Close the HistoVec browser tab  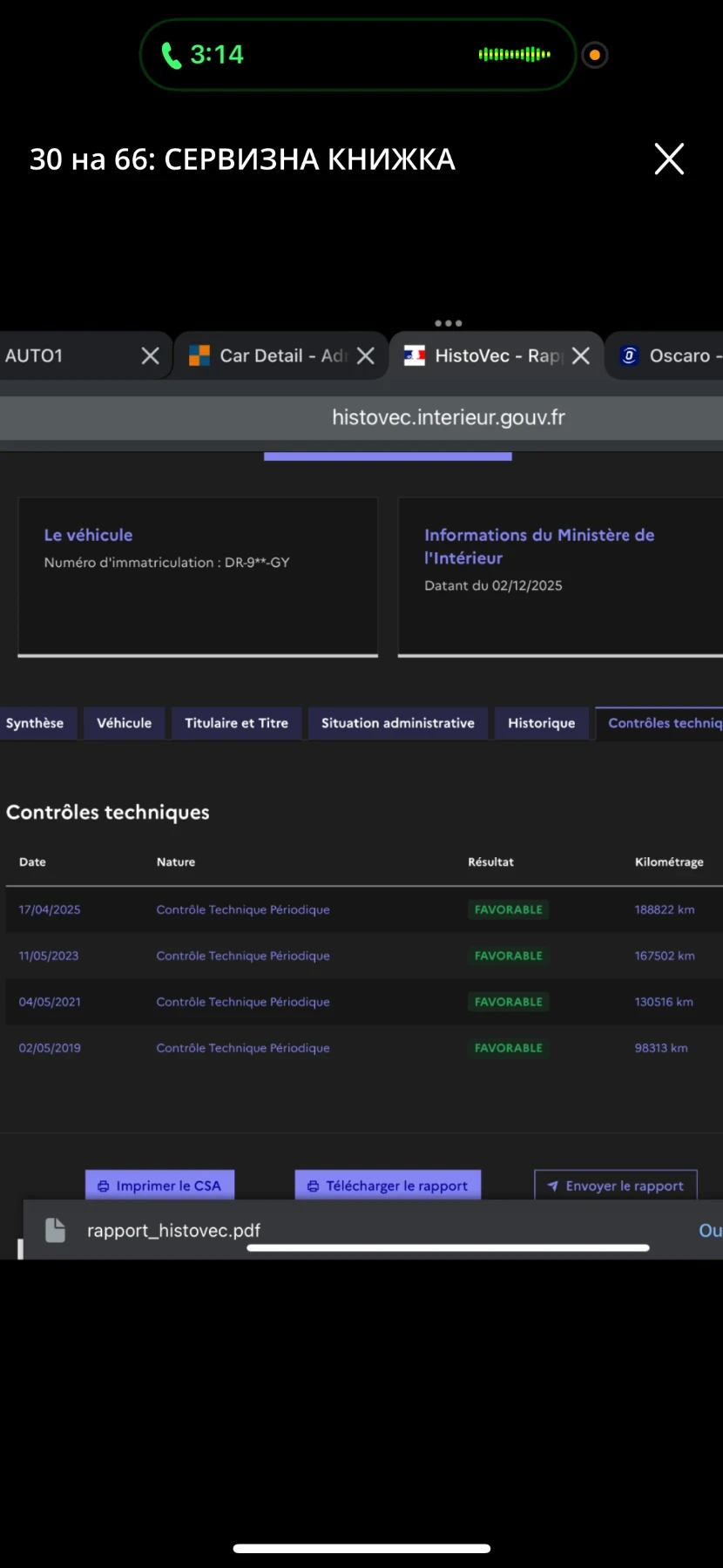click(x=581, y=355)
